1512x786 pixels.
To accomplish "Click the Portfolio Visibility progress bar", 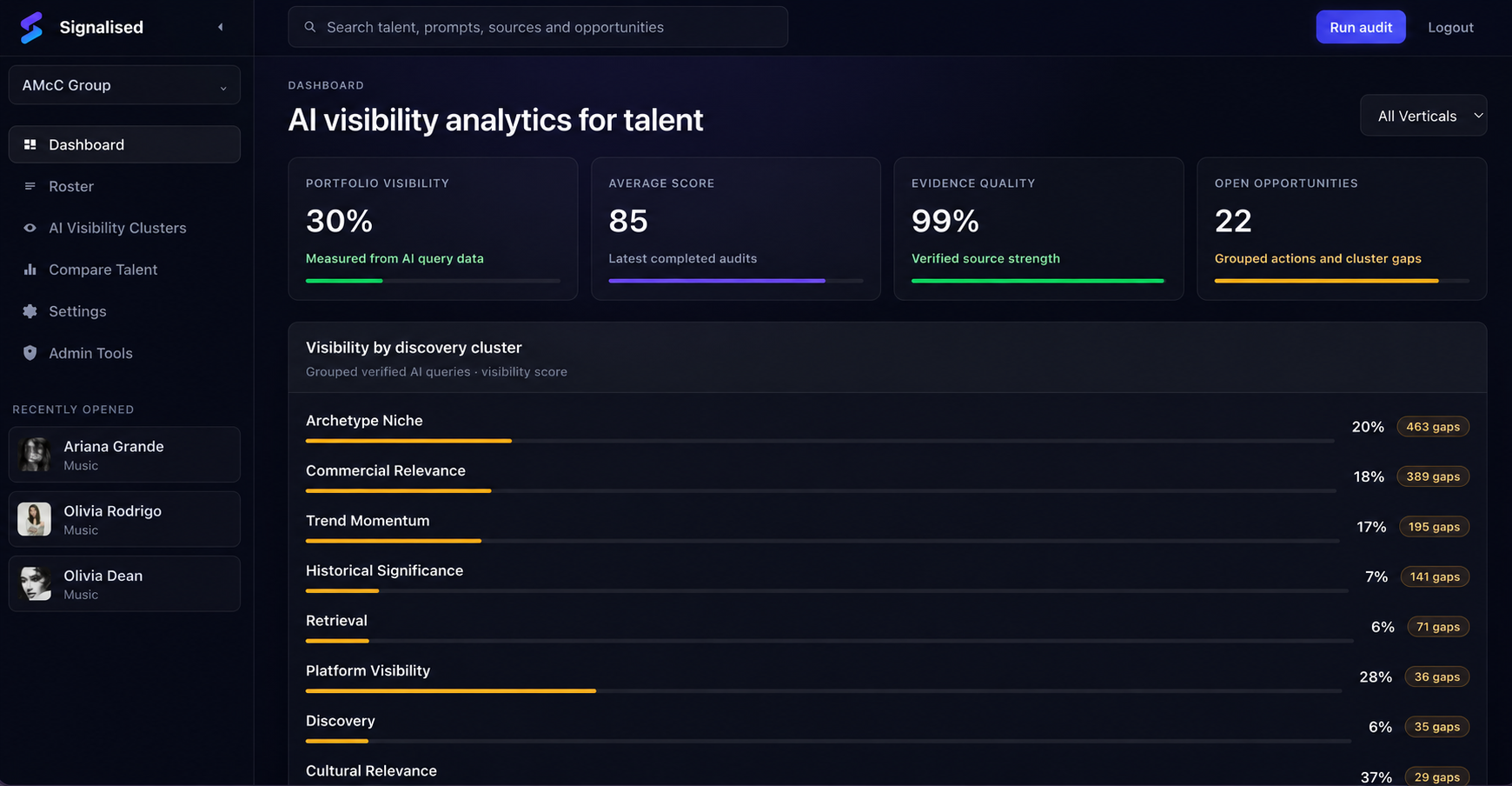I will coord(433,281).
